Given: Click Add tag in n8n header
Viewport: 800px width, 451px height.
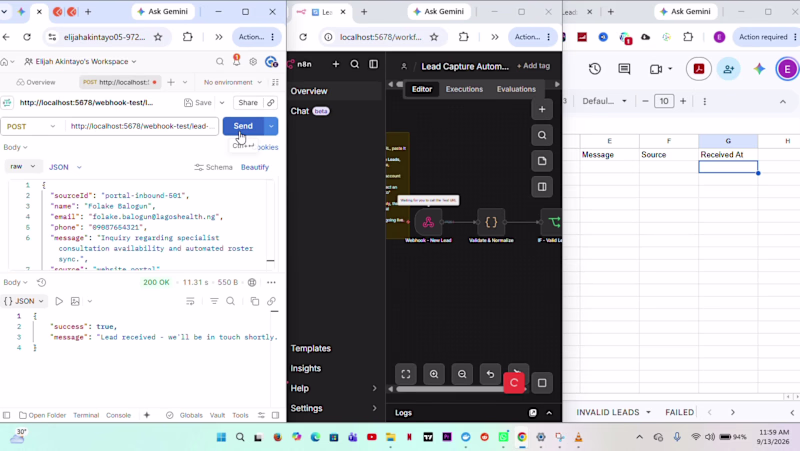Looking at the screenshot, I should point(533,66).
